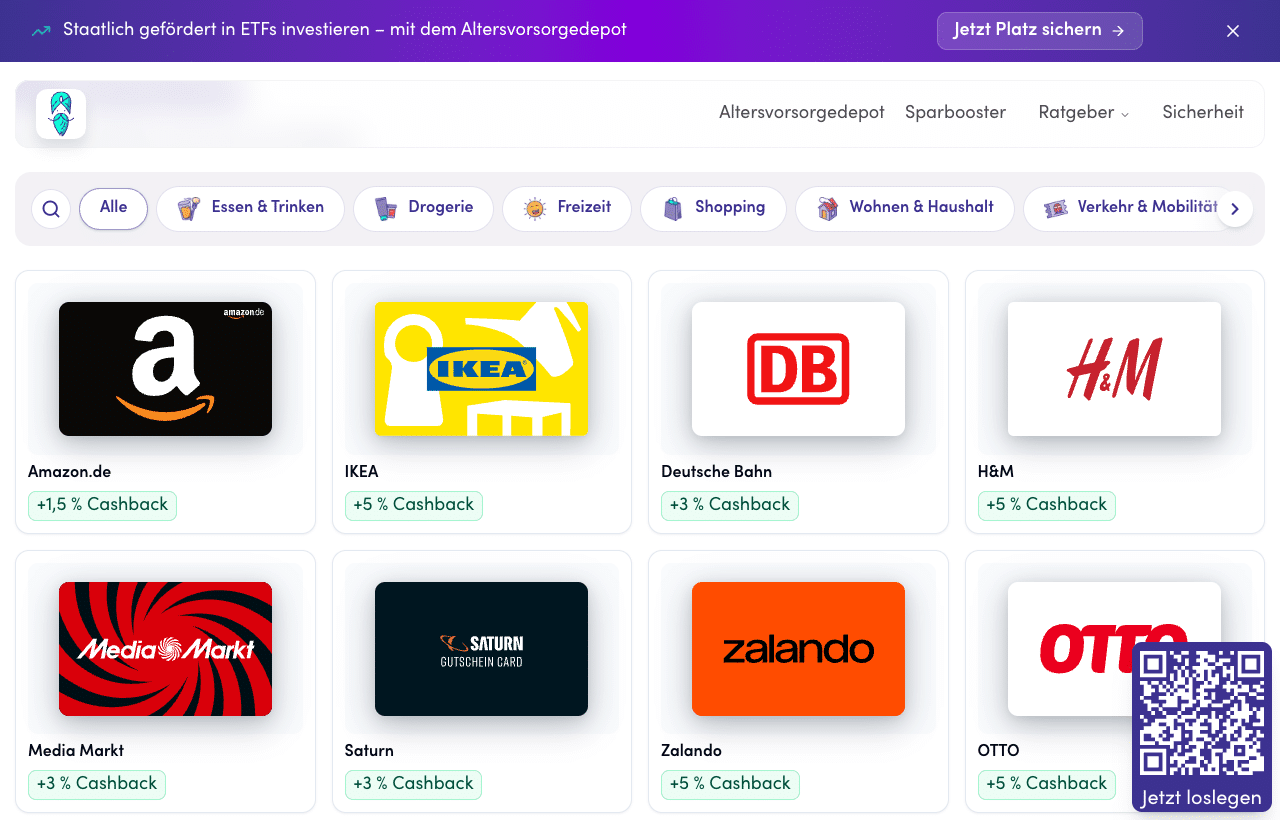Select the Alle category filter
1280x820 pixels.
tap(114, 209)
